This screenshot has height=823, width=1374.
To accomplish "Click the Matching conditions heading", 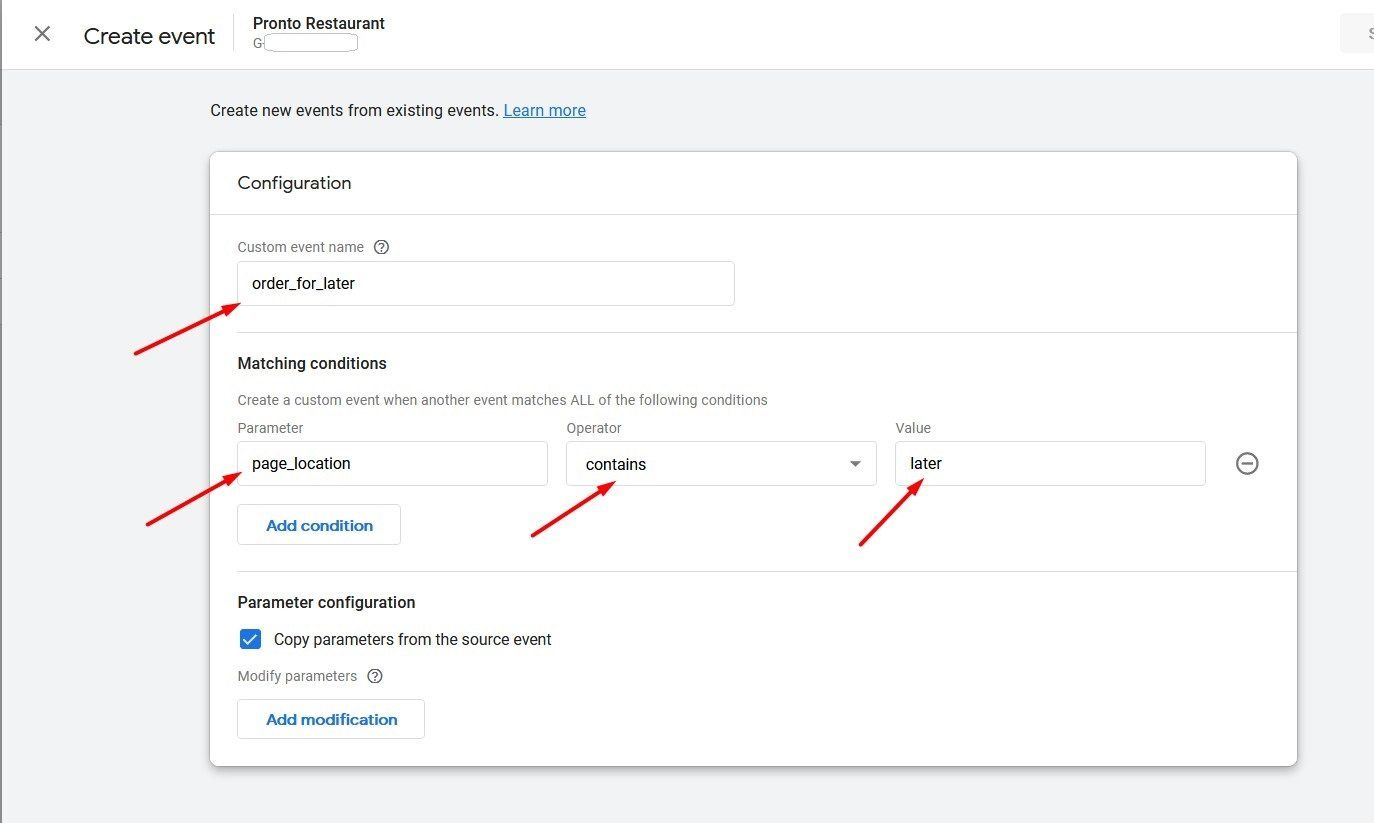I will coord(312,363).
